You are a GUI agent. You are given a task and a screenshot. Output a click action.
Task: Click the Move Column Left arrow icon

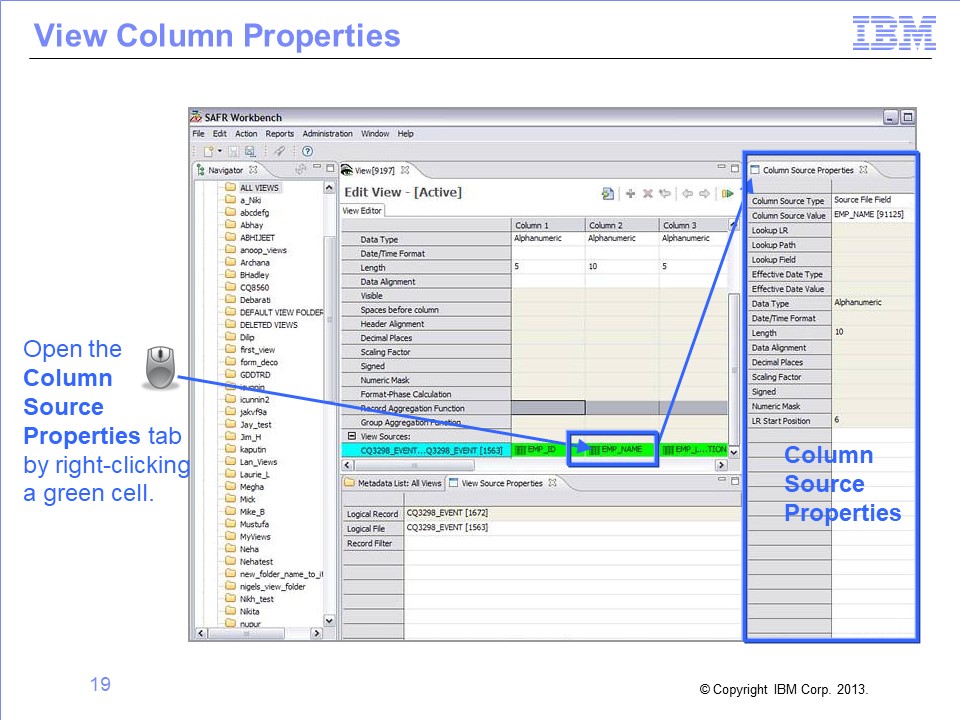coord(688,193)
